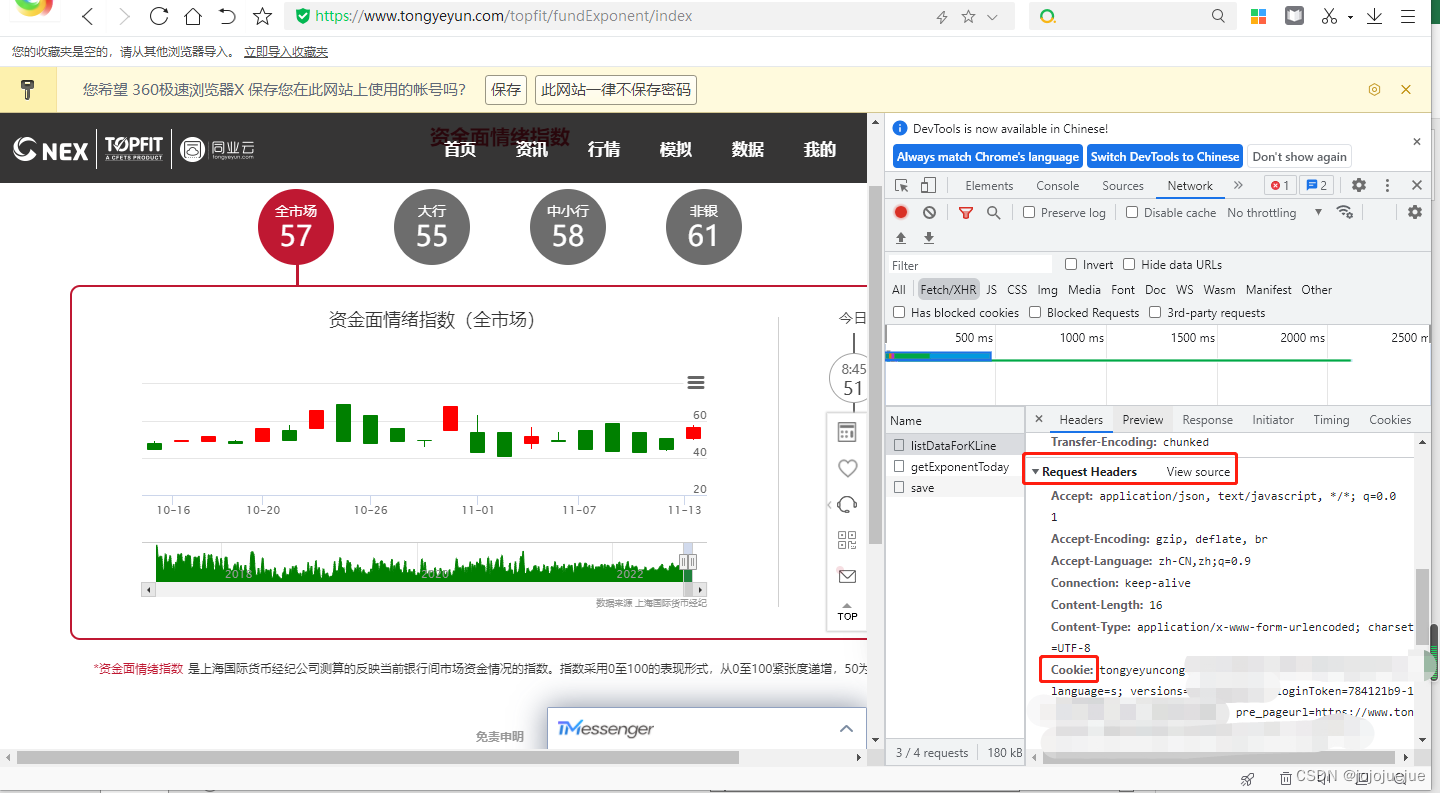Select DevTools inspect element picker
Viewport: 1440px width, 793px height.
tap(901, 185)
